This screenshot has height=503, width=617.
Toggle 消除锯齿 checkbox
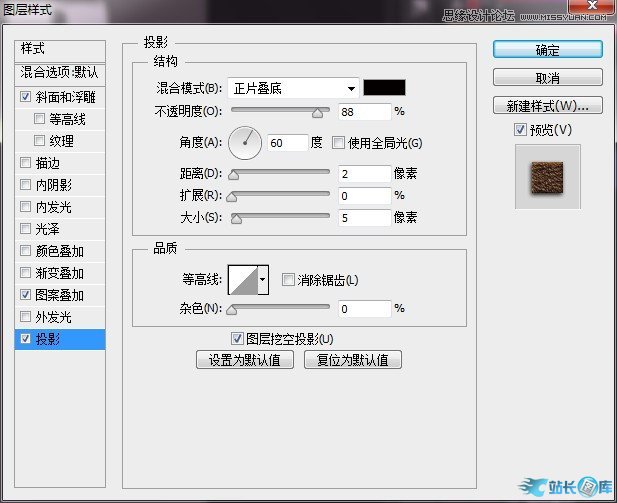click(x=288, y=280)
